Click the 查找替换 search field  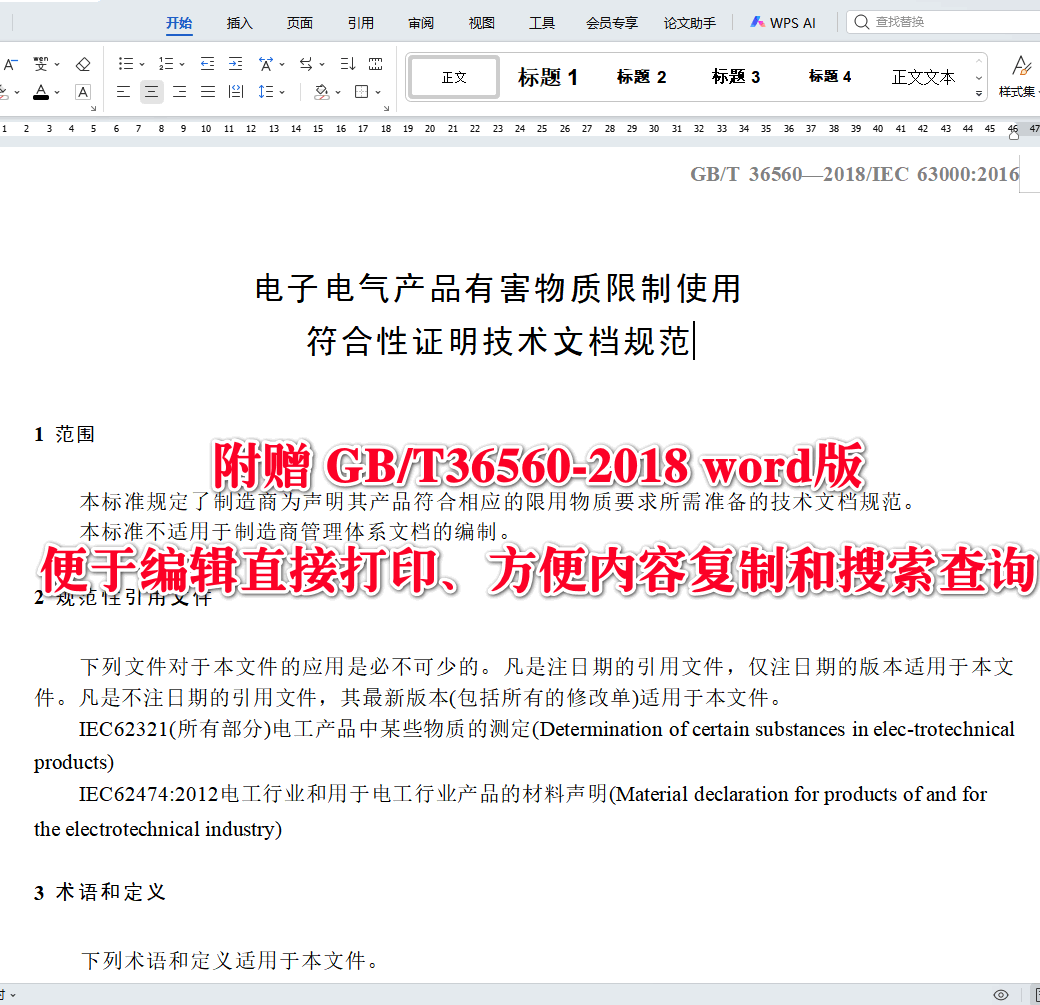944,22
